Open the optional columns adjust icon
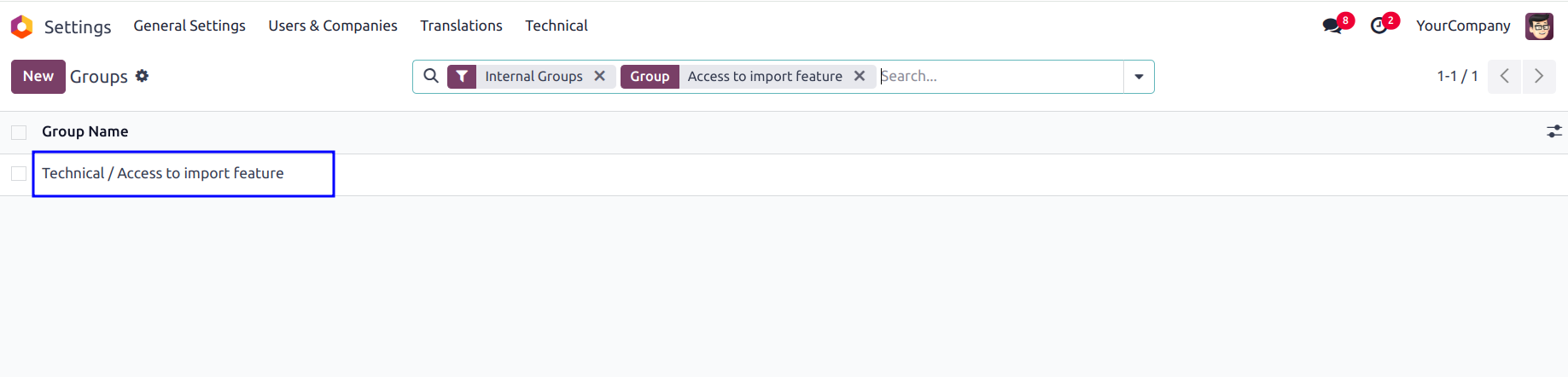Screen dimensions: 1568x377 click(1554, 131)
